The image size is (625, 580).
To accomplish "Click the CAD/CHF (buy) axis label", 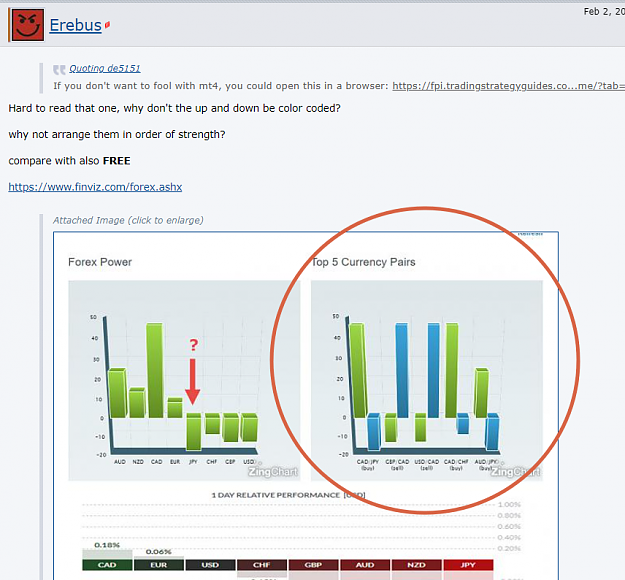I will pos(456,464).
